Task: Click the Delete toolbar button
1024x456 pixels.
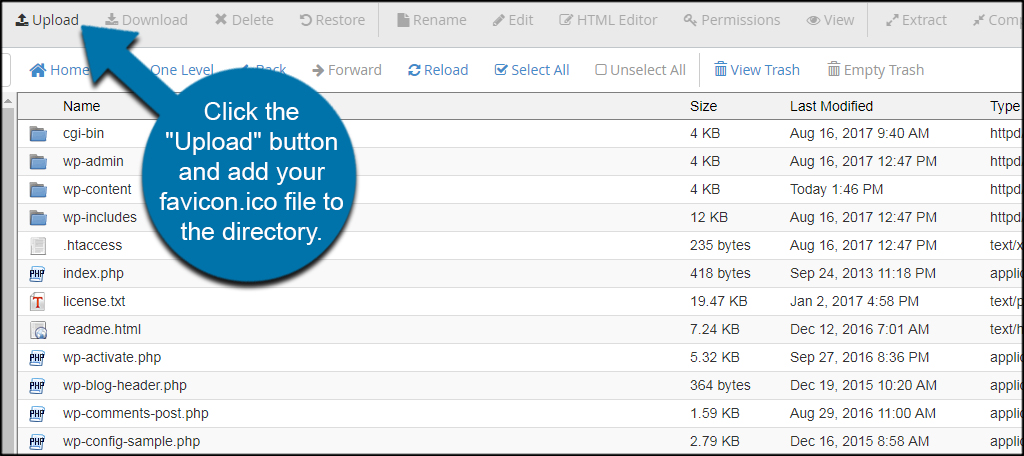Action: [244, 20]
